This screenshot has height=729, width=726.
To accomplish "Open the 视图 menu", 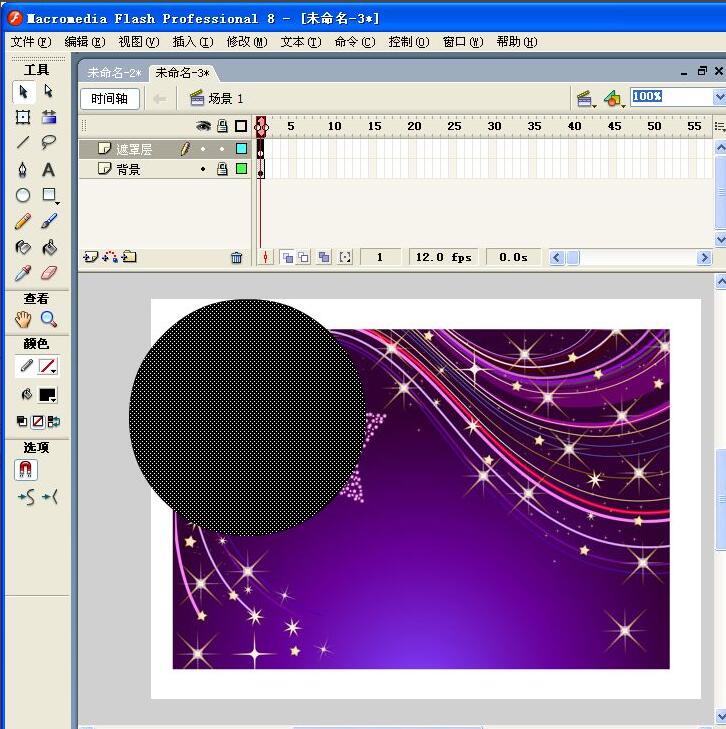I will click(139, 42).
